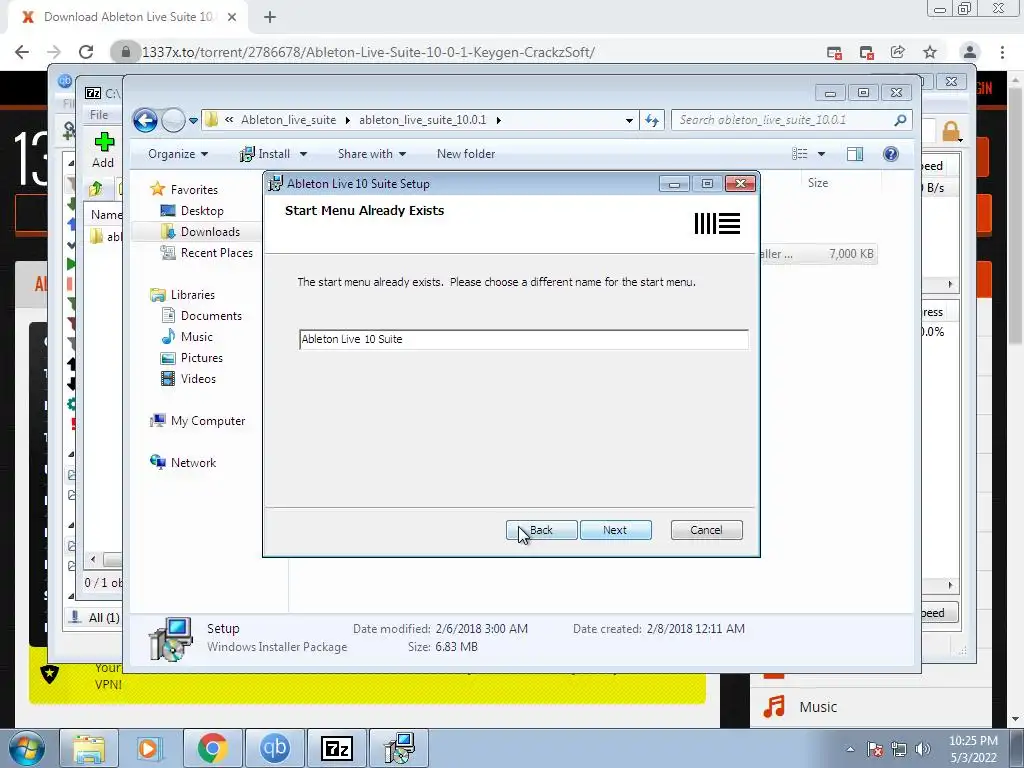Image resolution: width=1024 pixels, height=768 pixels.
Task: Show hidden tray icons arrow
Action: (850, 749)
